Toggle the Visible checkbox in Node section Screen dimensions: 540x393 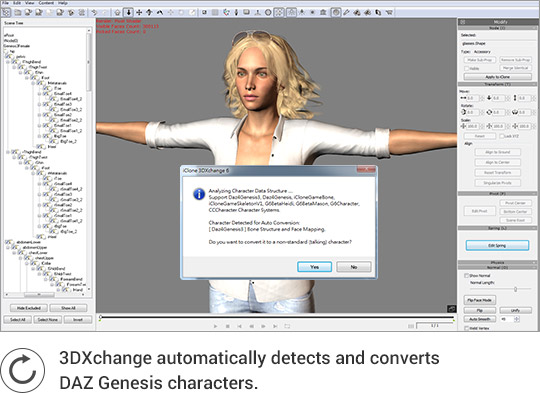(x=467, y=68)
